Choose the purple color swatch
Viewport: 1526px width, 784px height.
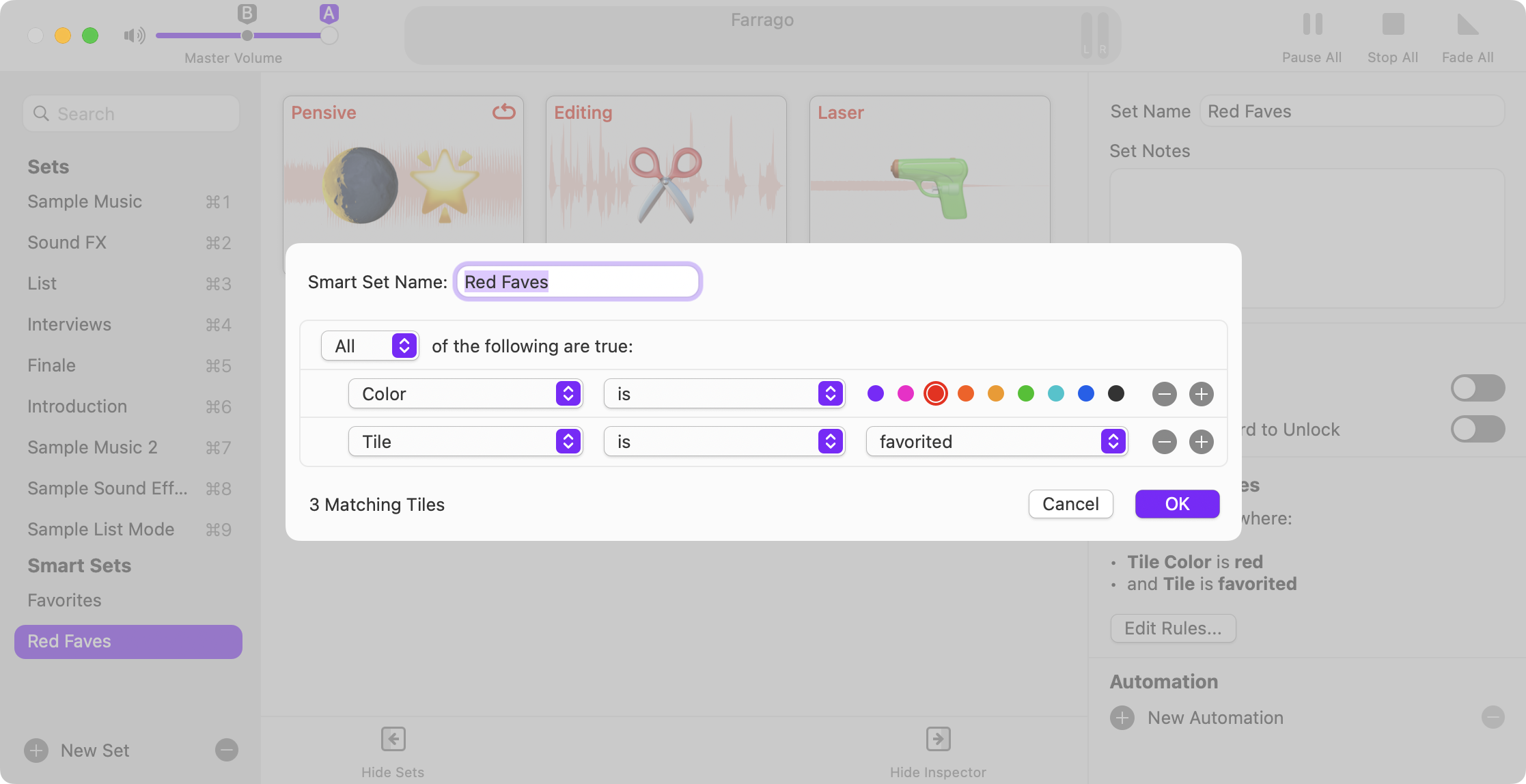pyautogui.click(x=876, y=393)
